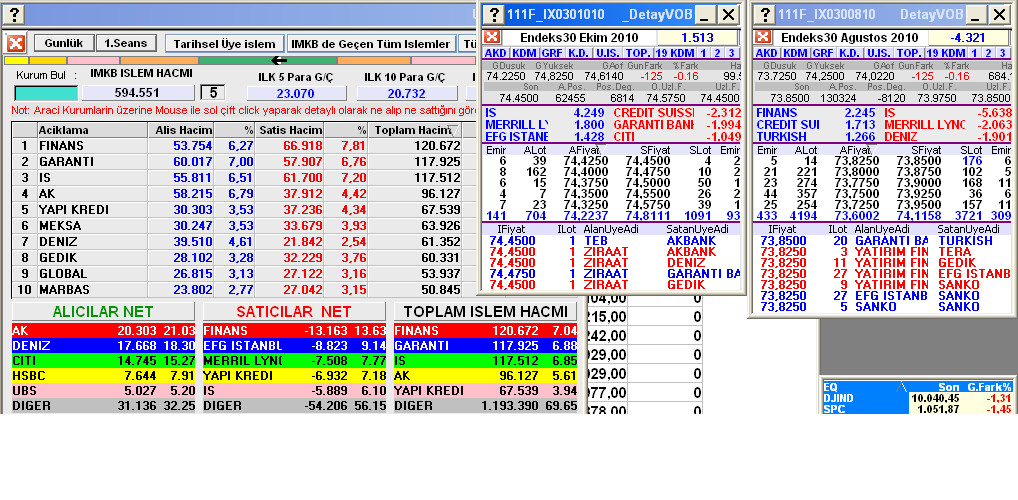The height and width of the screenshot is (500, 1018).
Task: Select KDM tab in Endeks30 Agustos window
Action: coord(795,53)
